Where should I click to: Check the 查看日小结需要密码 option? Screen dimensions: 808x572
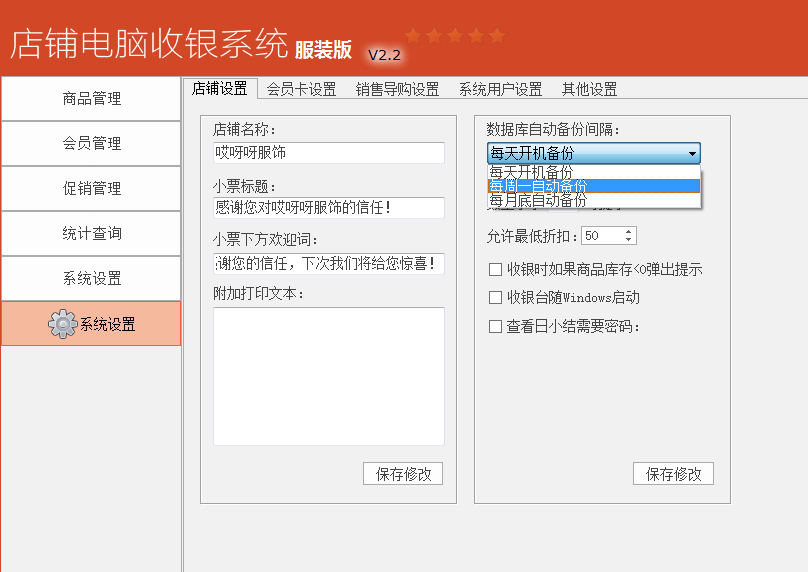tap(495, 325)
